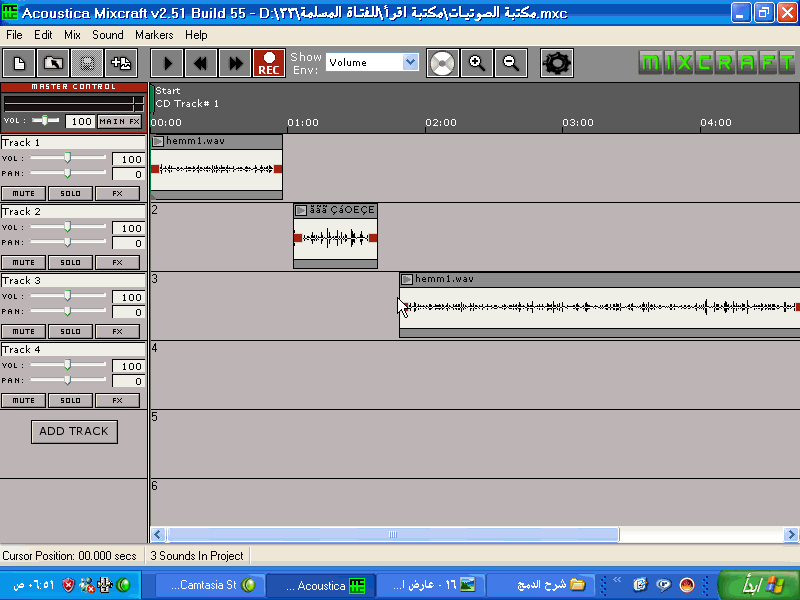This screenshot has width=800, height=600.
Task: Switch to the Camtasia taskbar button
Action: pos(210,585)
